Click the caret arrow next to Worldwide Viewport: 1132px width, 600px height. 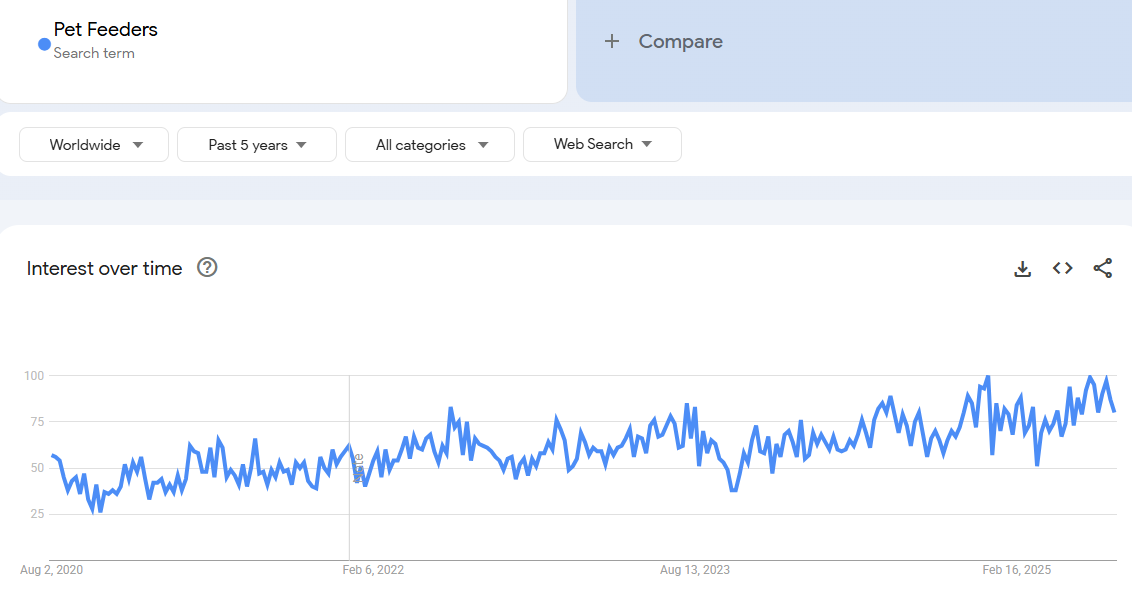coord(137,145)
